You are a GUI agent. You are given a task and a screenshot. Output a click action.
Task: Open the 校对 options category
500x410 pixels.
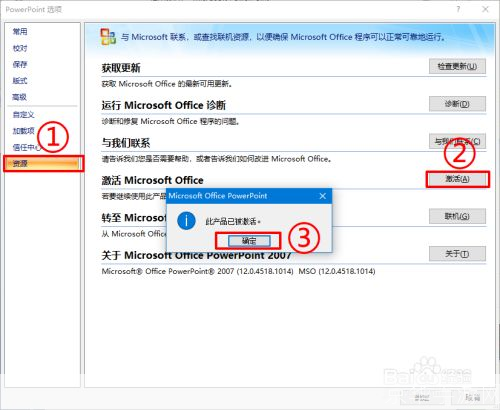coord(20,48)
